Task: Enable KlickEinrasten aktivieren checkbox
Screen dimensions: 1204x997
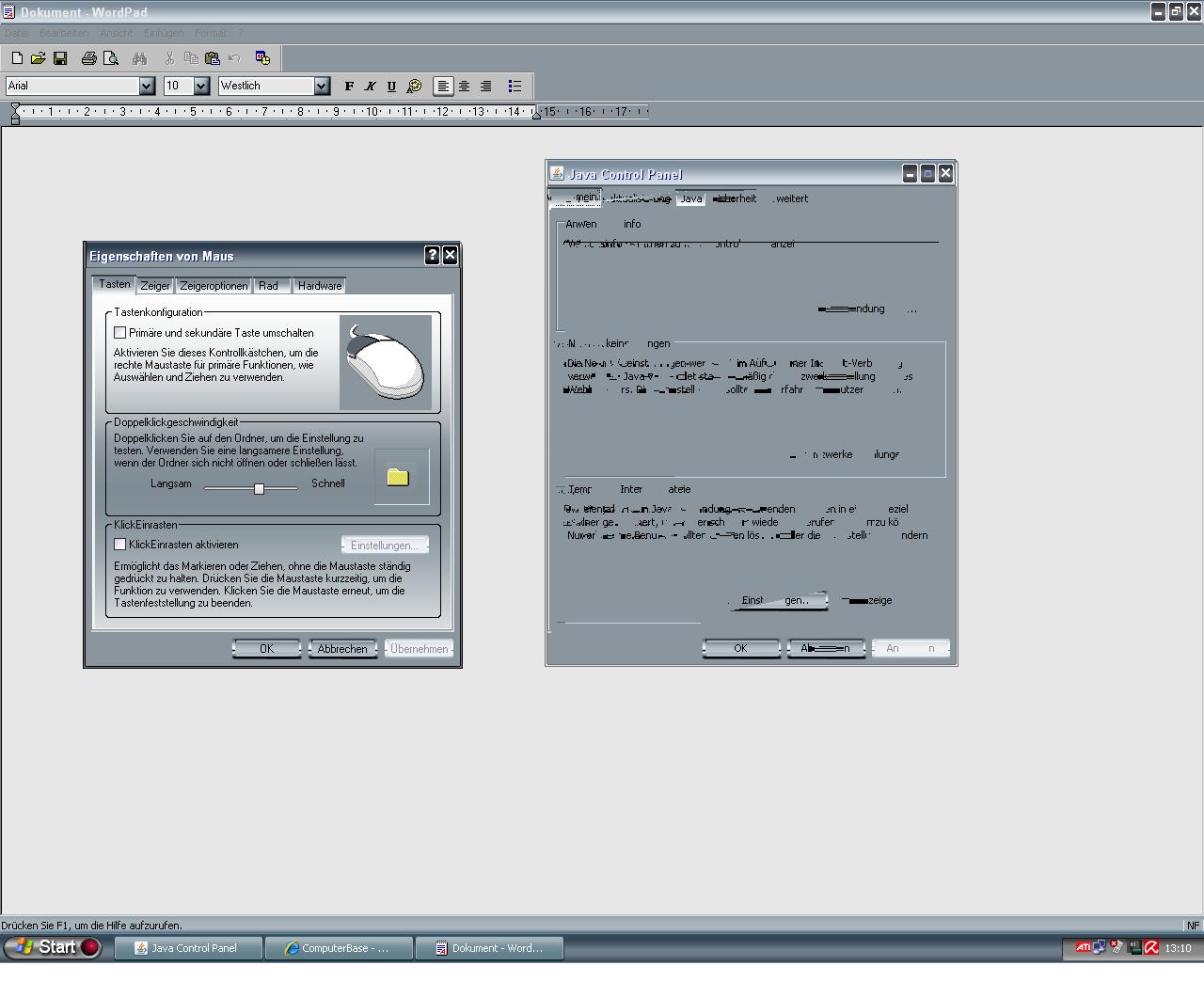Action: click(120, 545)
